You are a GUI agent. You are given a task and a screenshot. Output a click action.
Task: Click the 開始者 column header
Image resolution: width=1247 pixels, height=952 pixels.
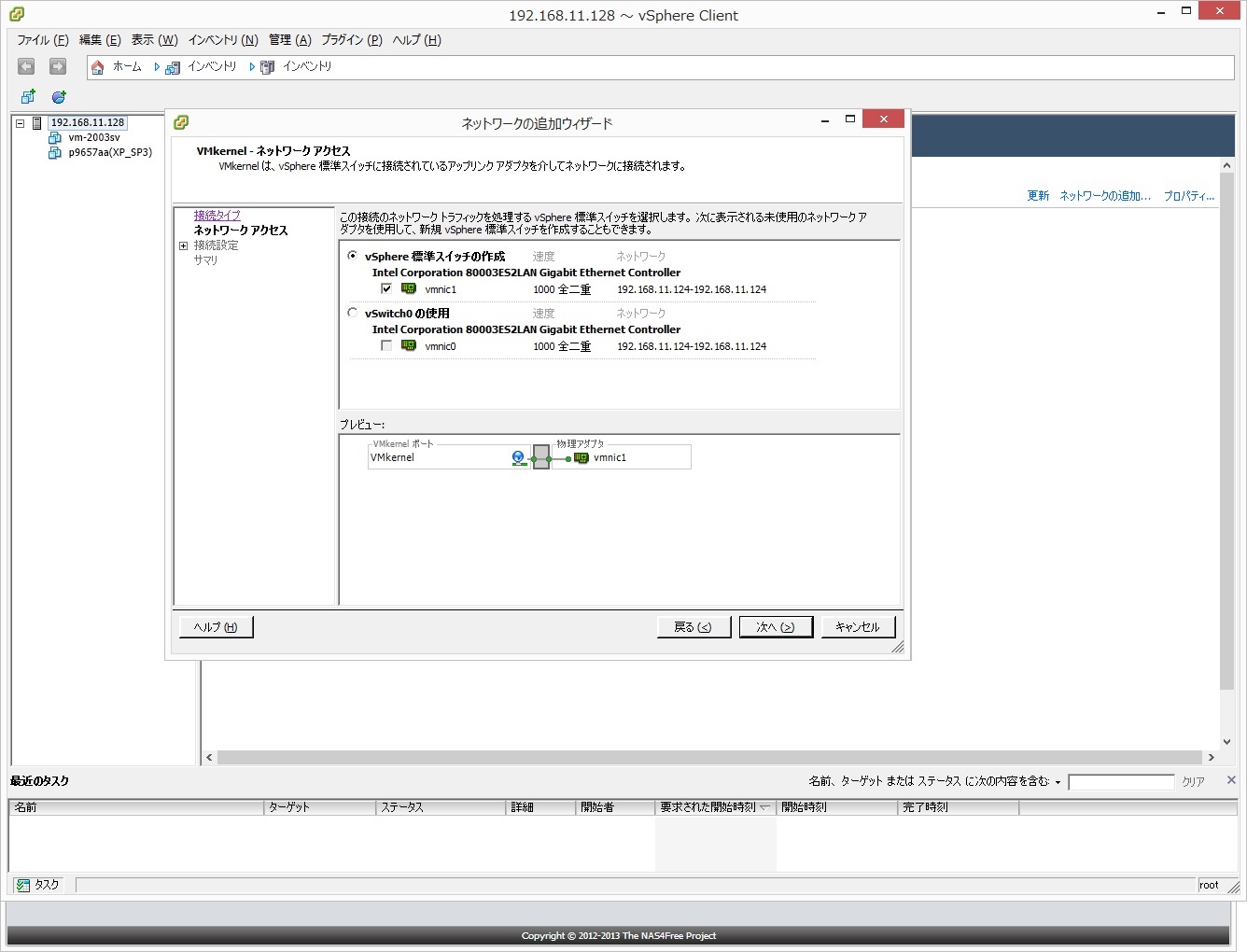coord(616,807)
